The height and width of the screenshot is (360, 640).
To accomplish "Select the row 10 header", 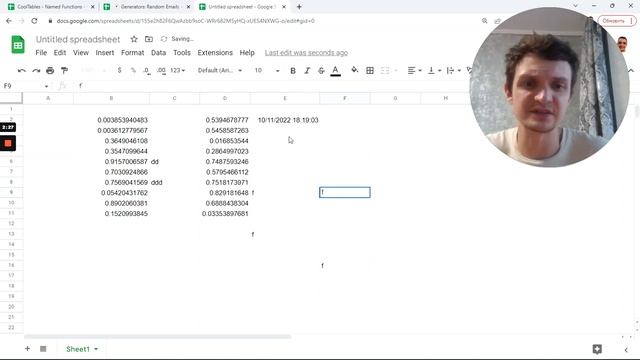I will (11, 203).
